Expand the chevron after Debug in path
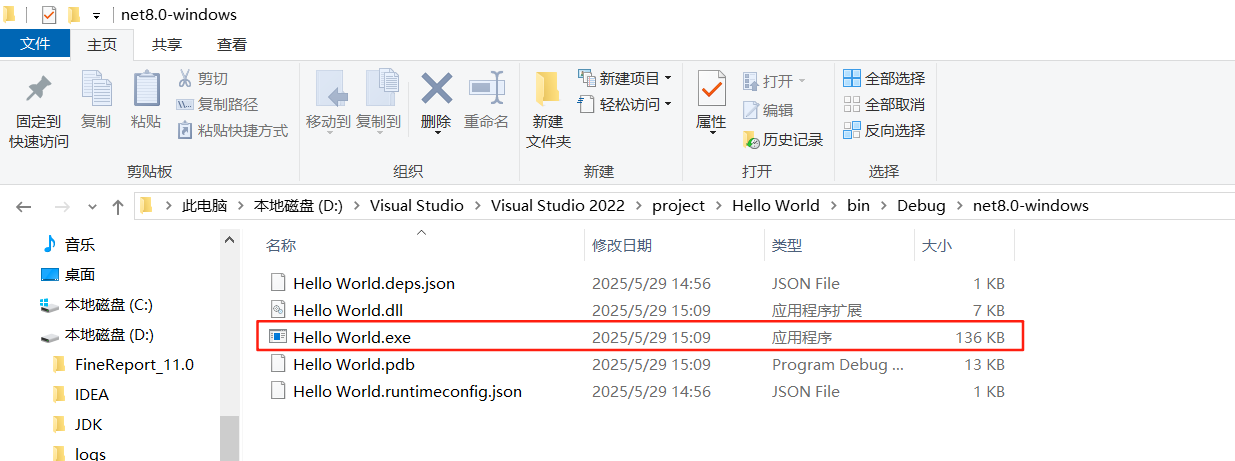The image size is (1235, 461). [x=960, y=206]
